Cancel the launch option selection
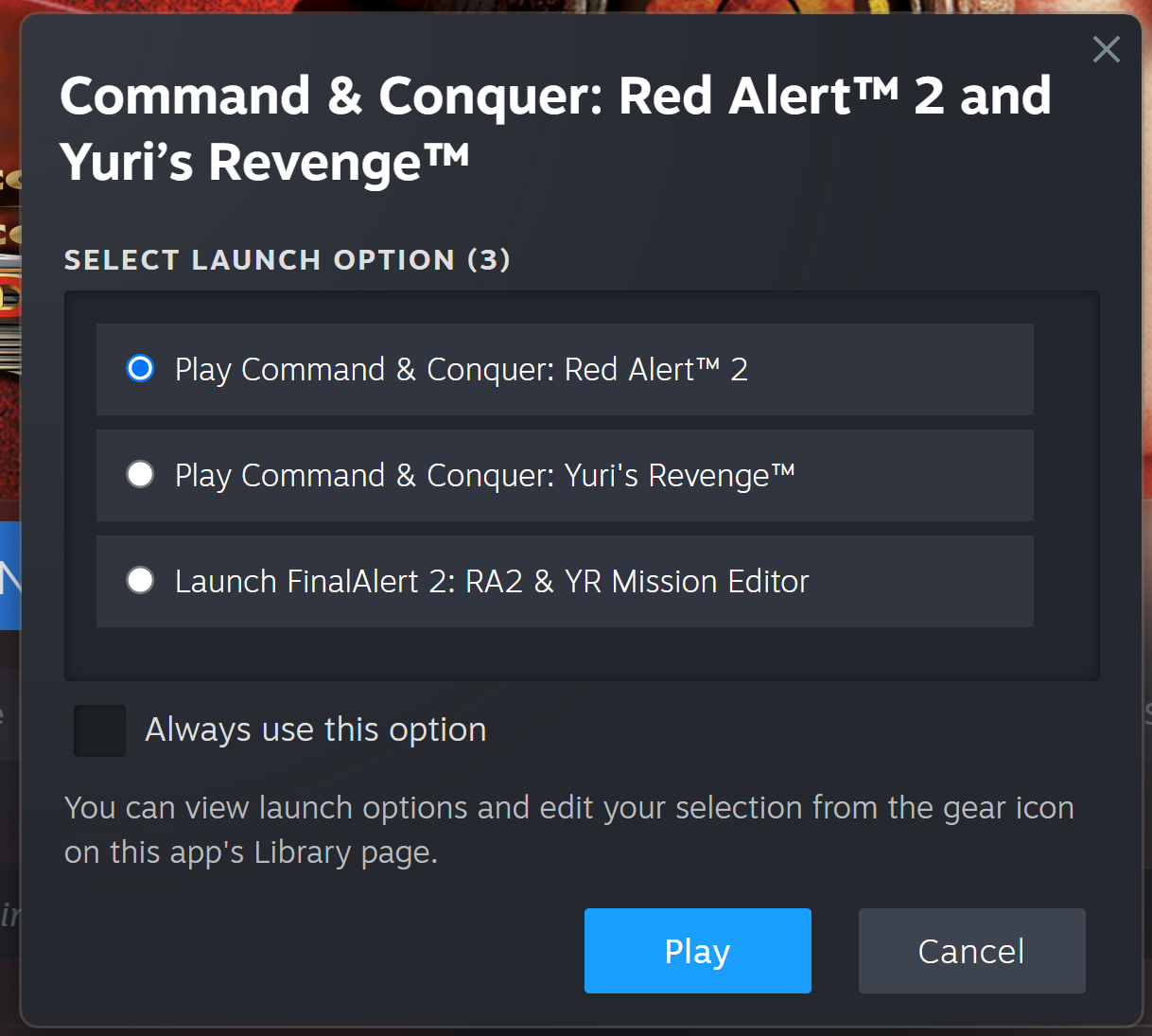The height and width of the screenshot is (1036, 1152). coord(971,951)
